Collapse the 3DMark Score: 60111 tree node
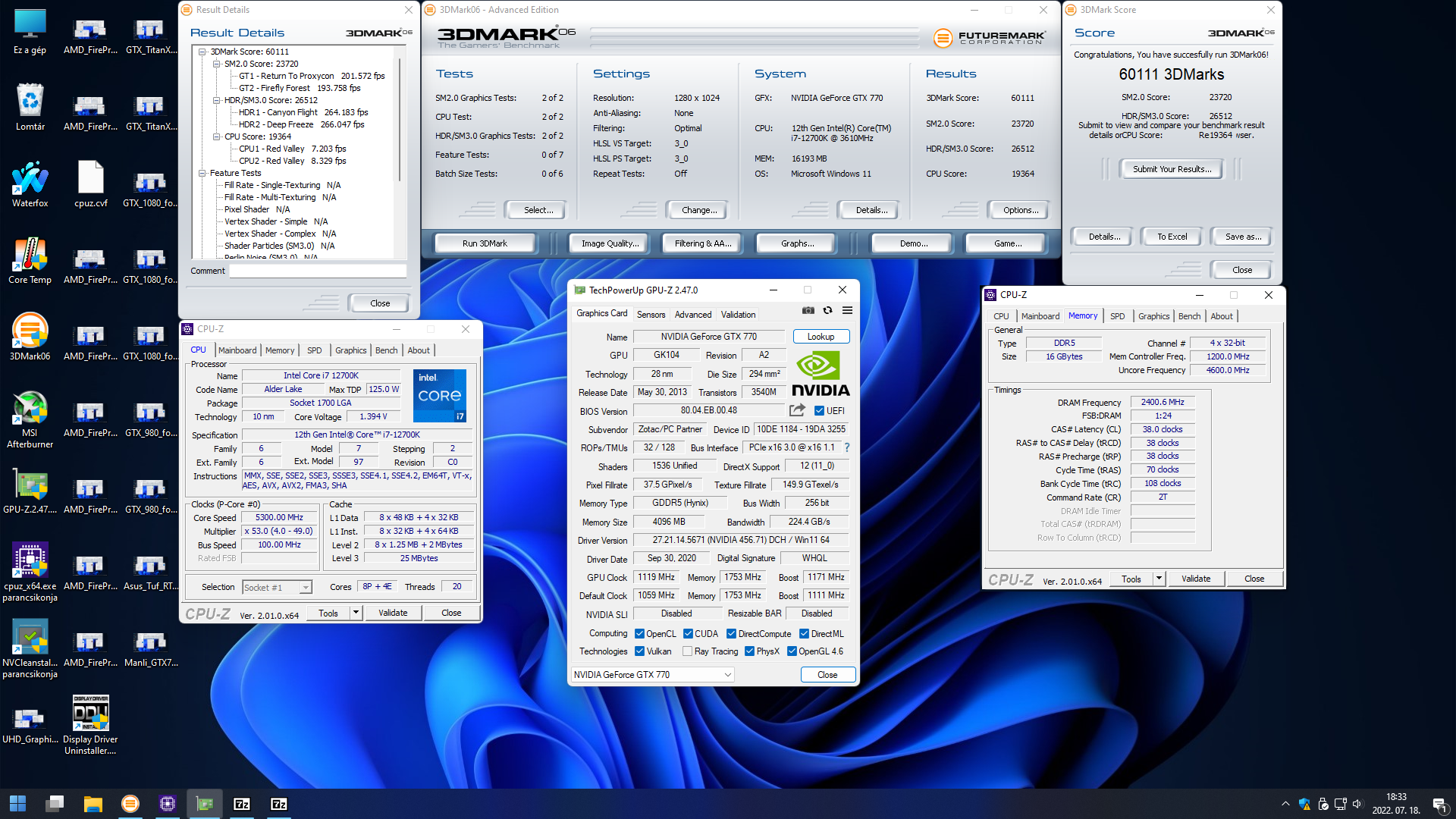The width and height of the screenshot is (1456, 819). (x=202, y=52)
